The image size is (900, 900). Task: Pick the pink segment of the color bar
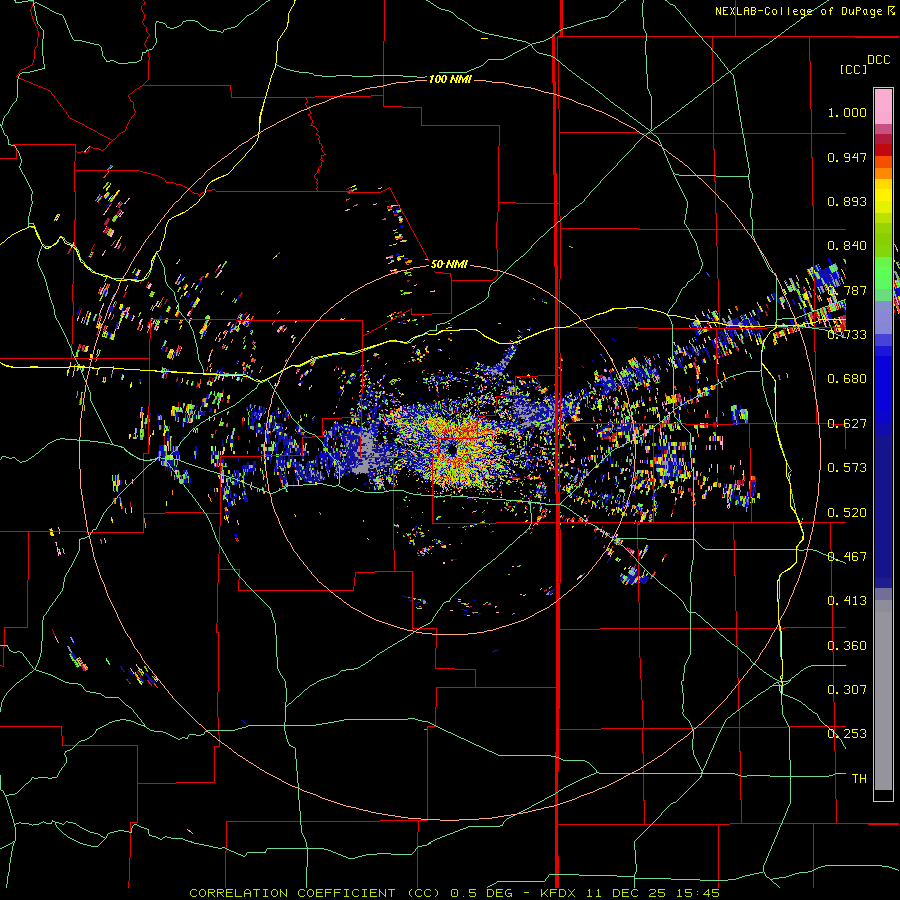tap(883, 107)
